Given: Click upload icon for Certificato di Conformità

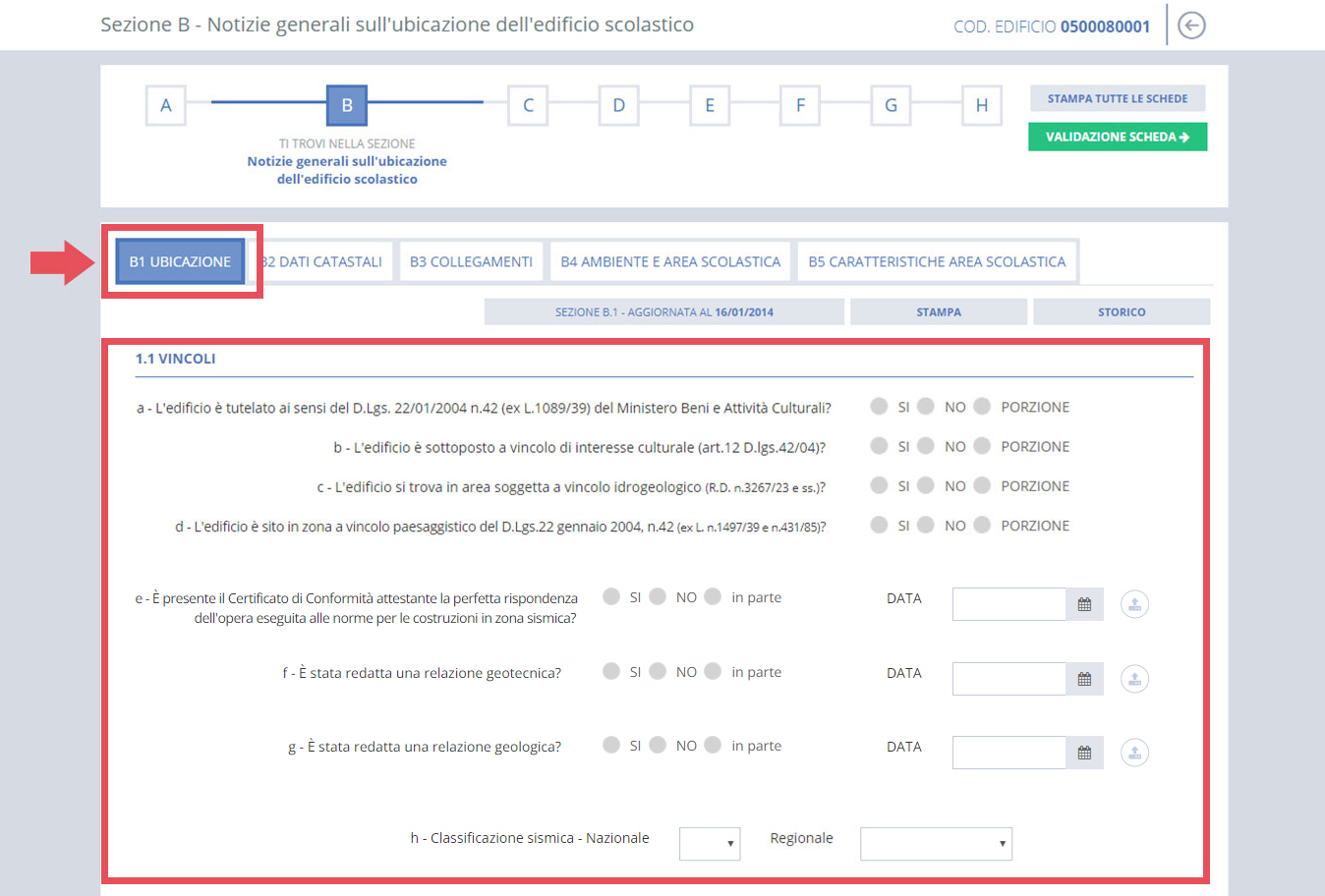Looking at the screenshot, I should click(x=1134, y=604).
